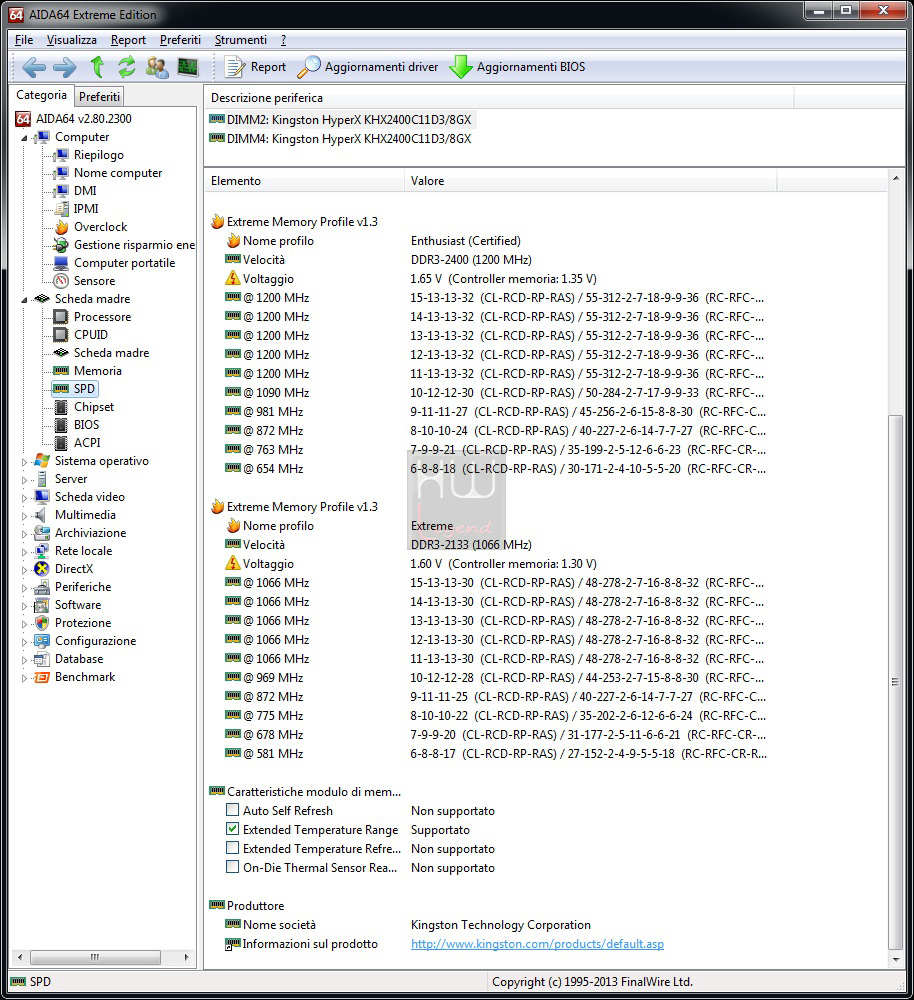Open the Strumenti menu
914x1000 pixels.
pos(240,40)
